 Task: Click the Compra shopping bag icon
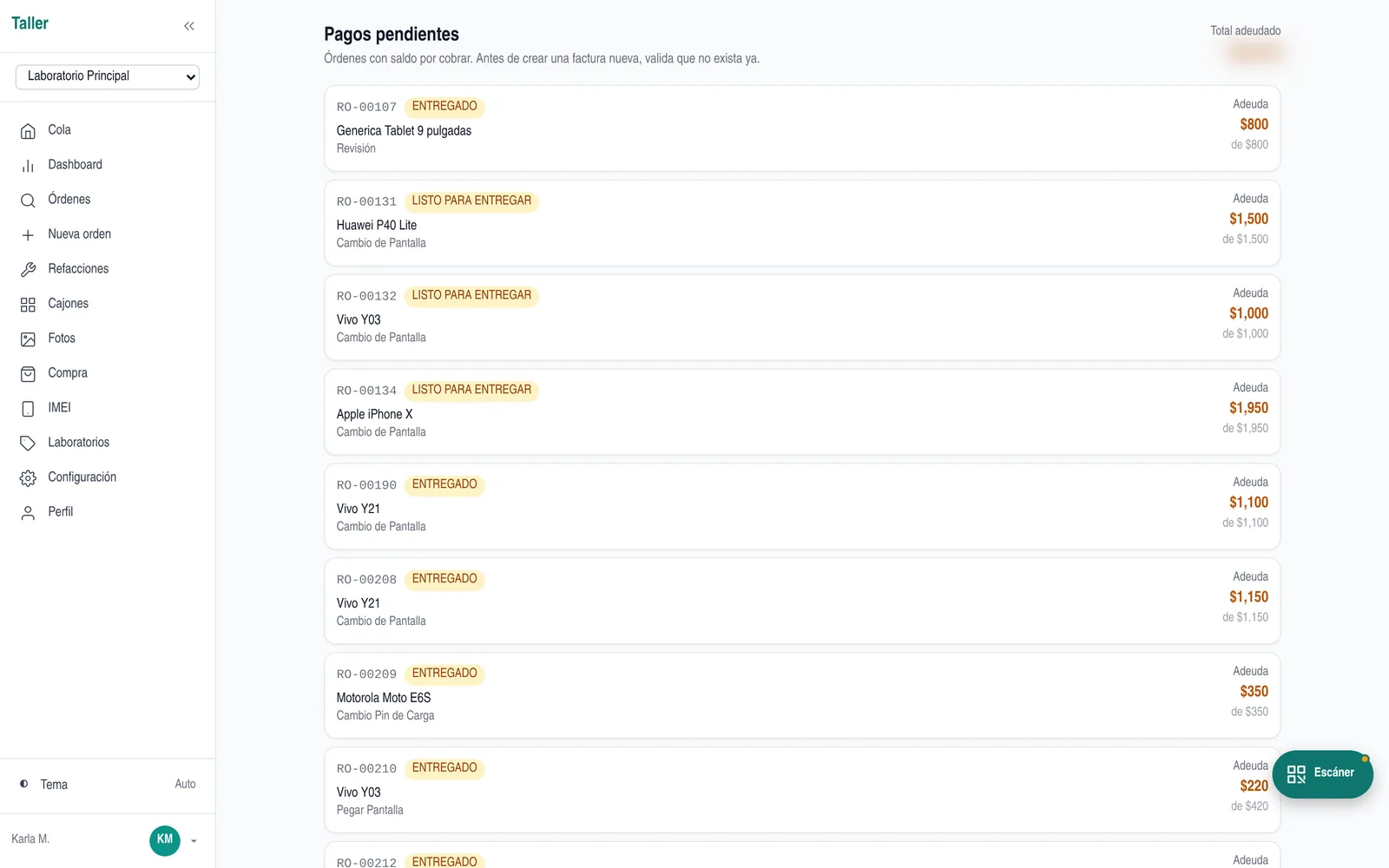(28, 374)
